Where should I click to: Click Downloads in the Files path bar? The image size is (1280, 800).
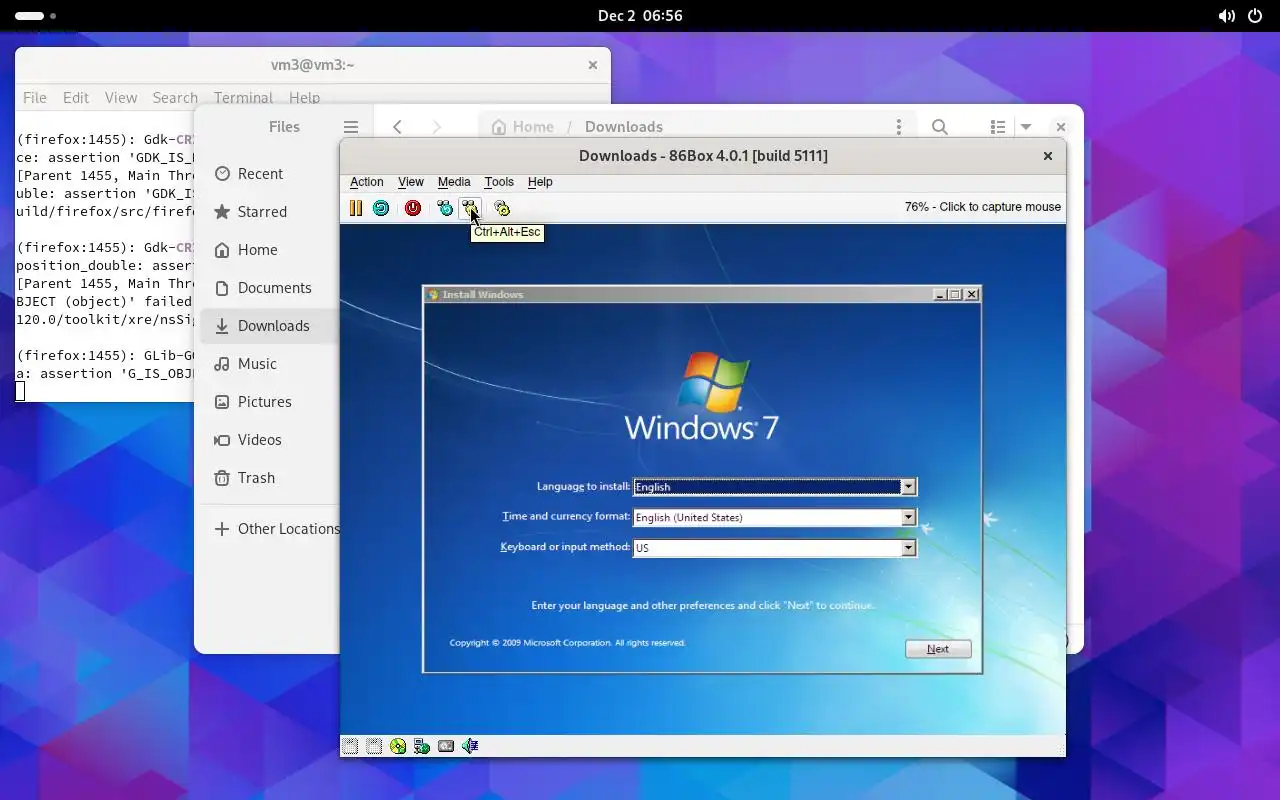tap(624, 127)
